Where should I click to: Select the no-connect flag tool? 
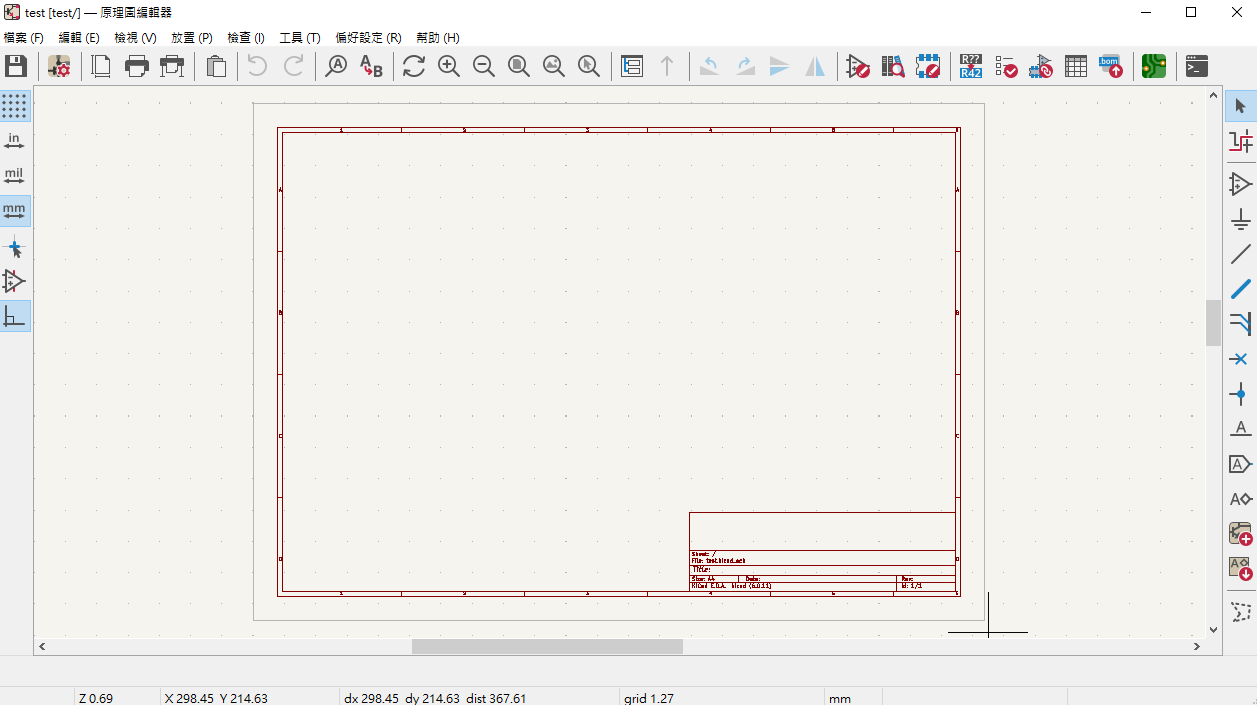pyautogui.click(x=1240, y=358)
